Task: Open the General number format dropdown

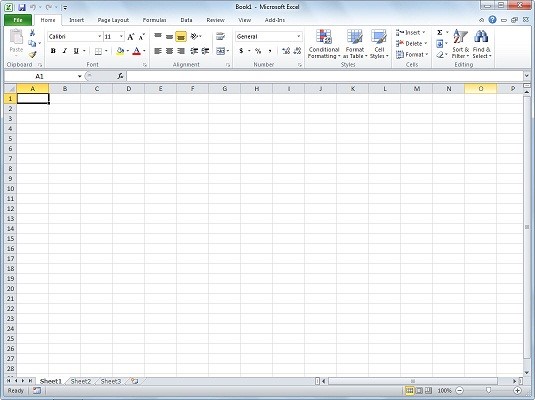Action: (x=299, y=37)
